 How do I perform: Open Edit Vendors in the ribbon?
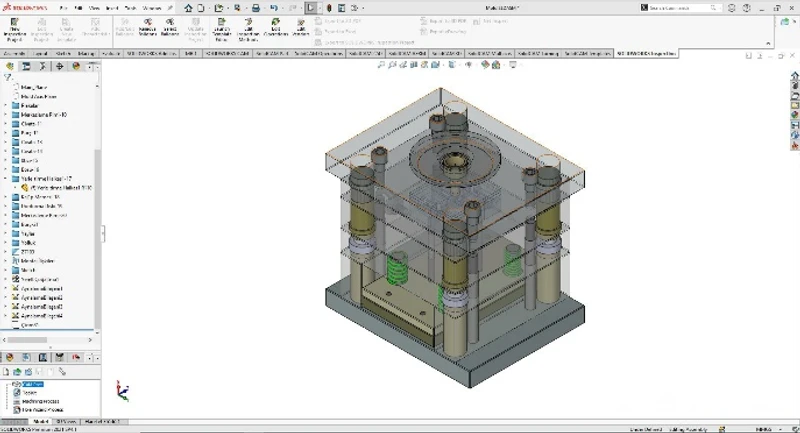[x=301, y=27]
